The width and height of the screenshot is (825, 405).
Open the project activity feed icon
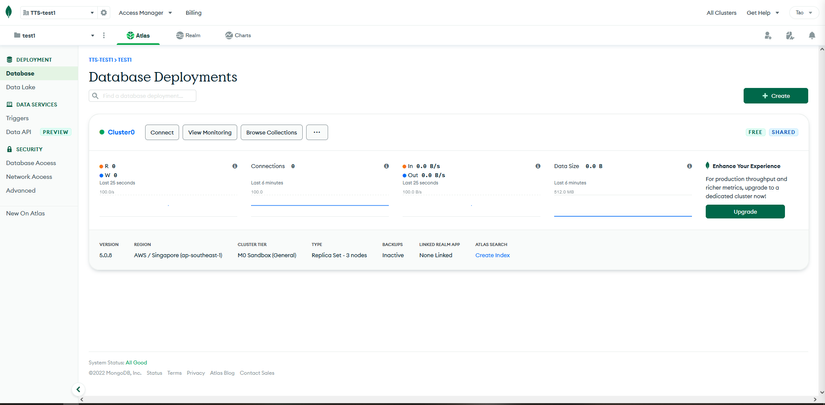click(x=790, y=35)
